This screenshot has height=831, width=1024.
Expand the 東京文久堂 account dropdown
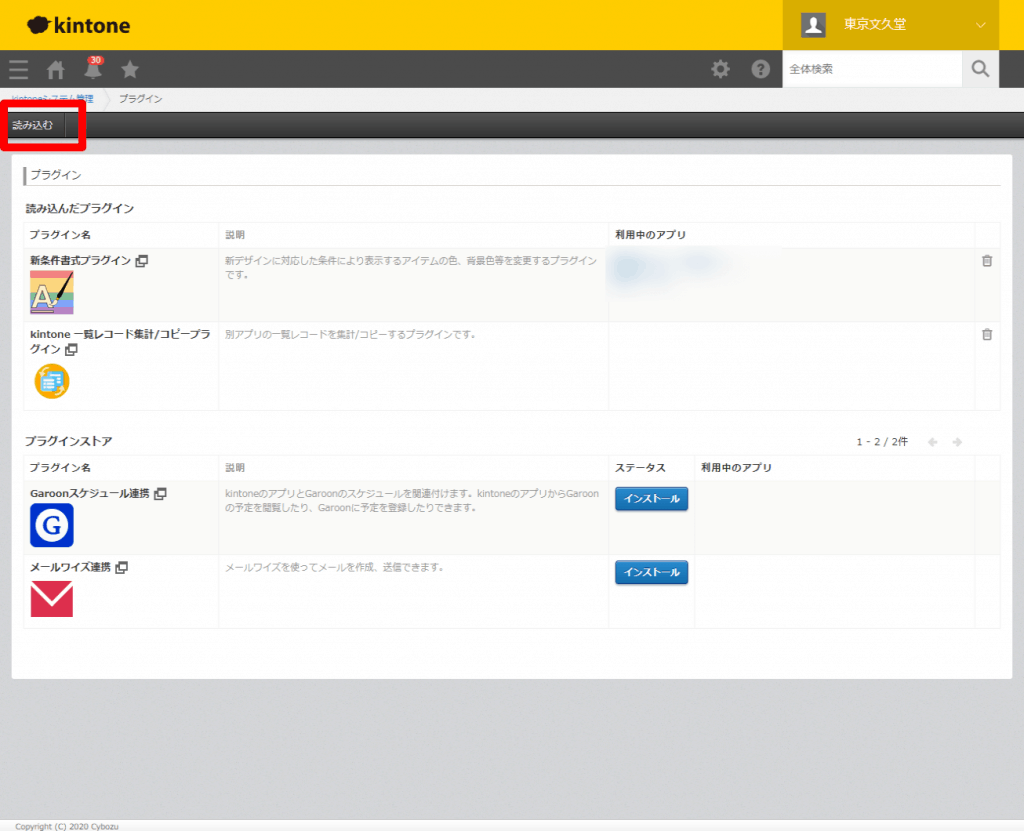(x=980, y=25)
